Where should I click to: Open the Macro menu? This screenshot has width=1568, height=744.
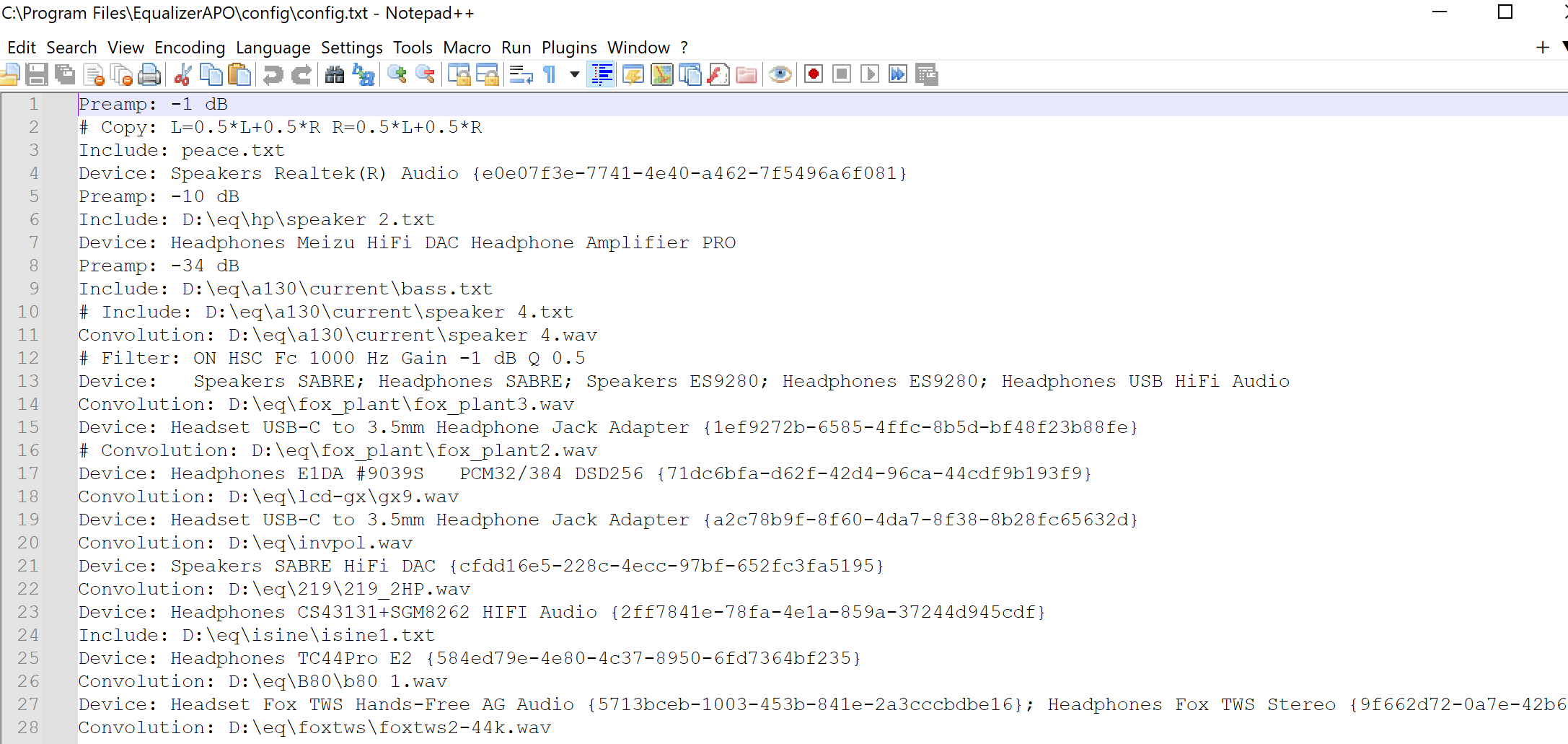tap(467, 48)
